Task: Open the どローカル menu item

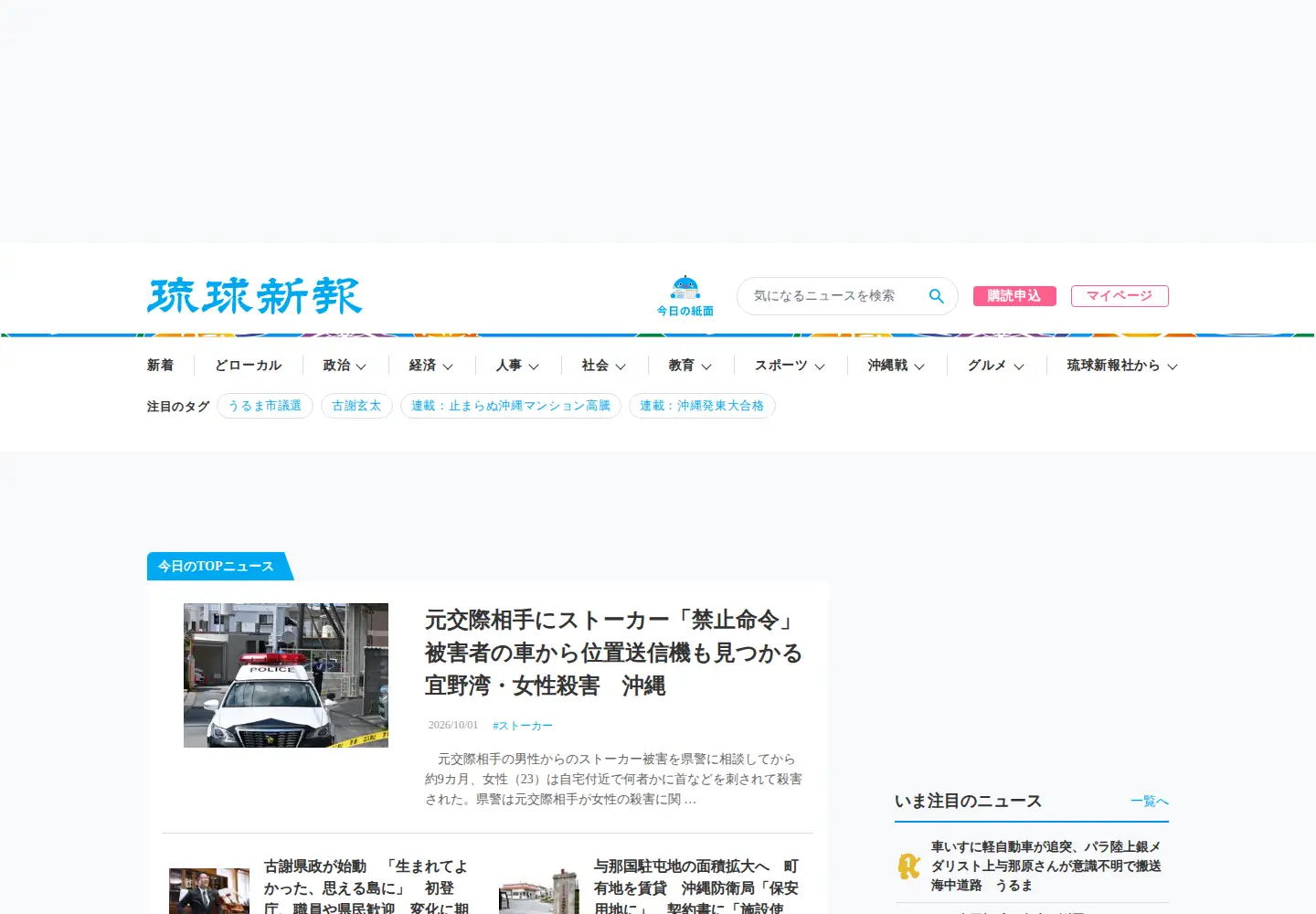Action: (249, 366)
